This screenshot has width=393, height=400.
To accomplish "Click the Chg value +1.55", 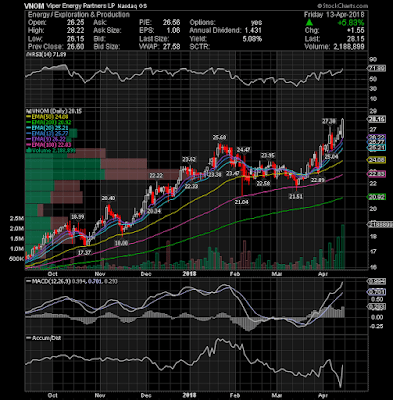I will click(x=355, y=30).
